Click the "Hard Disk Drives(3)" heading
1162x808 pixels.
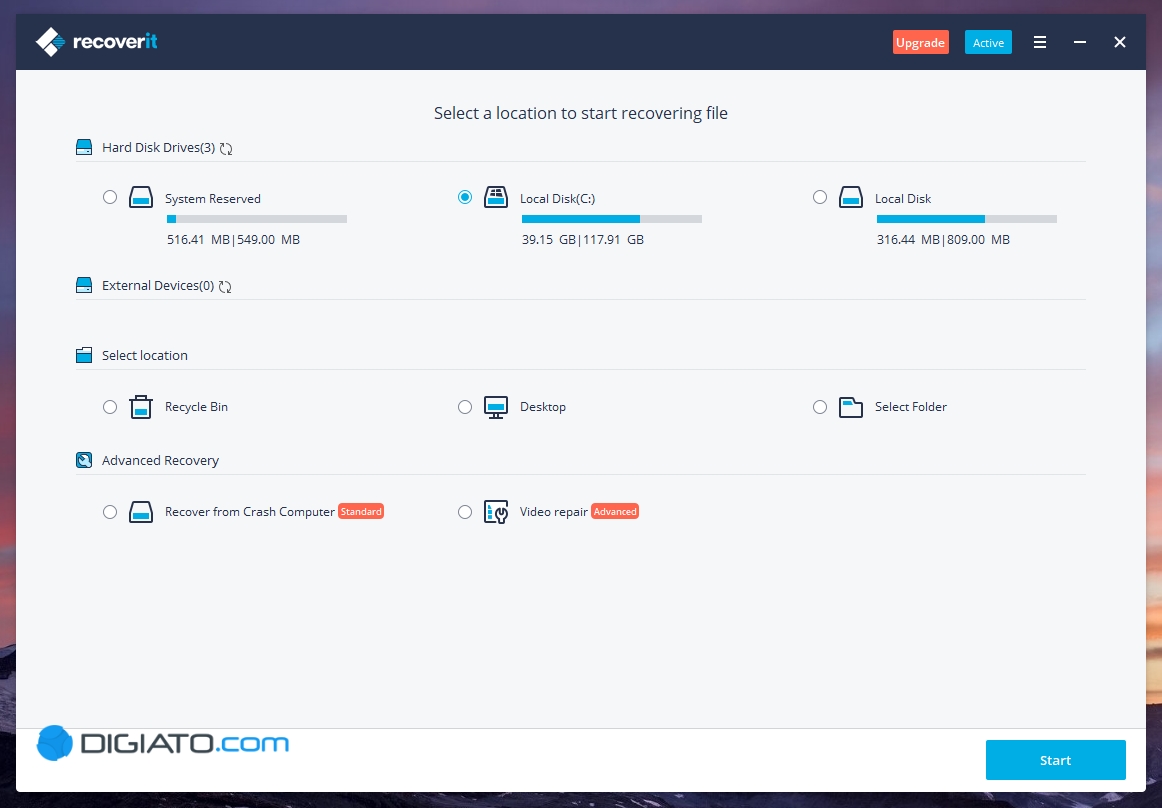(x=159, y=148)
